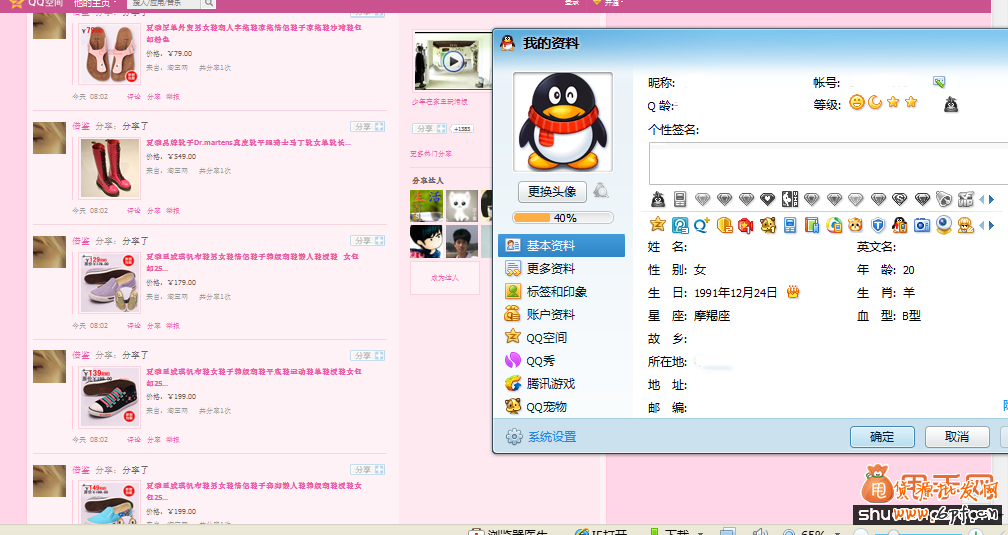This screenshot has height=535, width=1008.
Task: Open QQ宠物 in the profile sidebar
Action: pyautogui.click(x=546, y=406)
